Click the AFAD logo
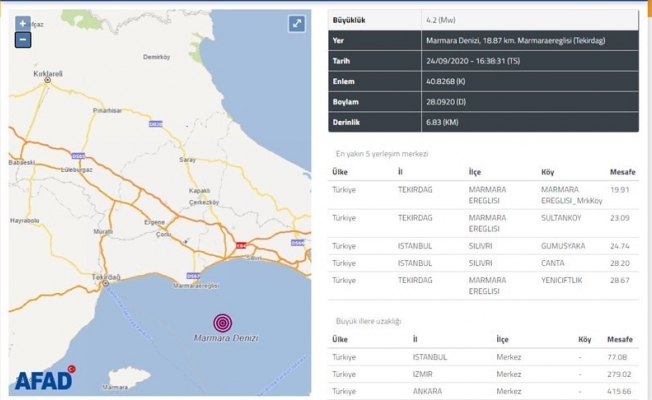The height and width of the screenshot is (400, 652). pyautogui.click(x=44, y=379)
